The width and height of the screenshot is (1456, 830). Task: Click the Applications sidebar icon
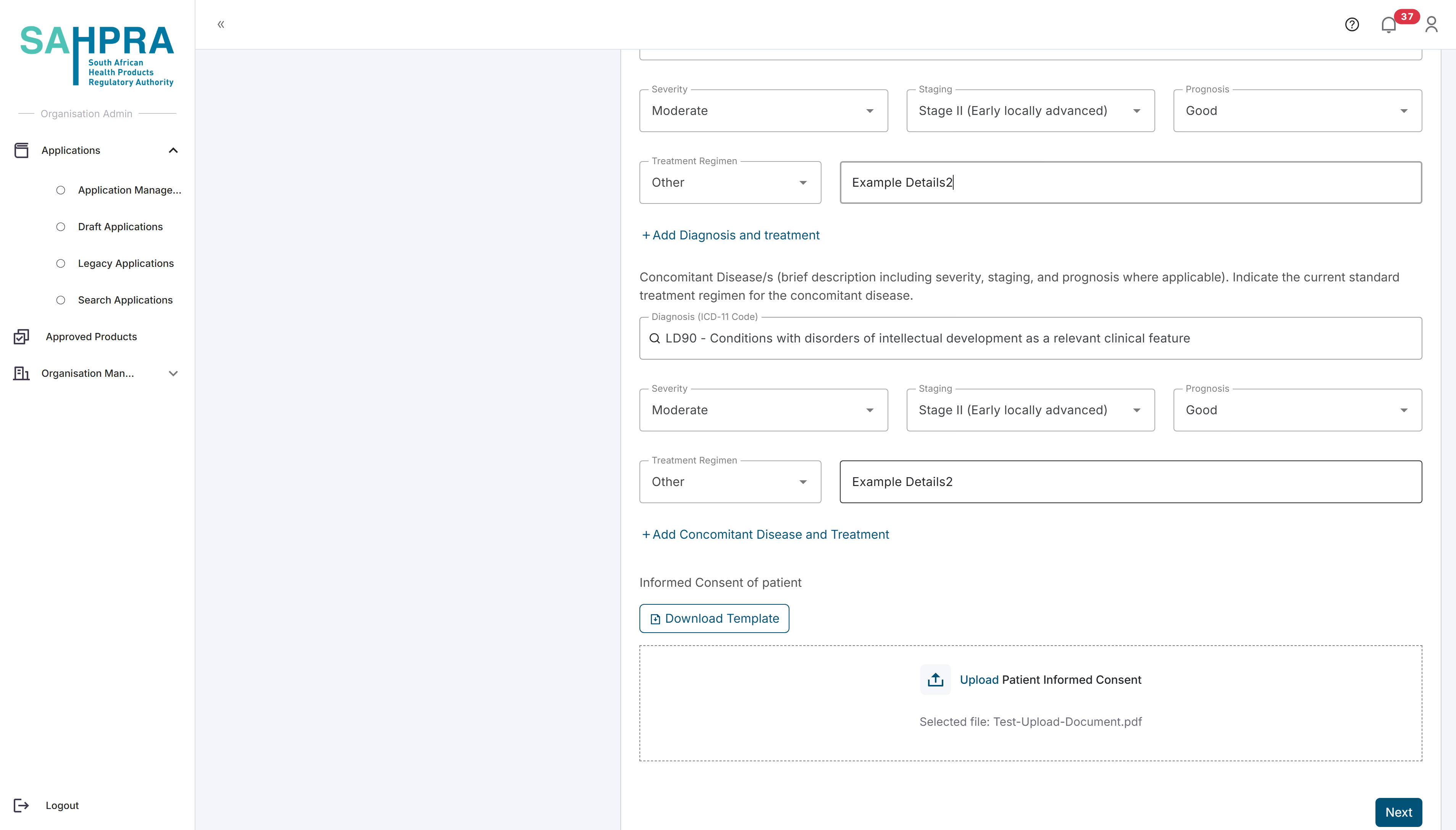[x=22, y=150]
